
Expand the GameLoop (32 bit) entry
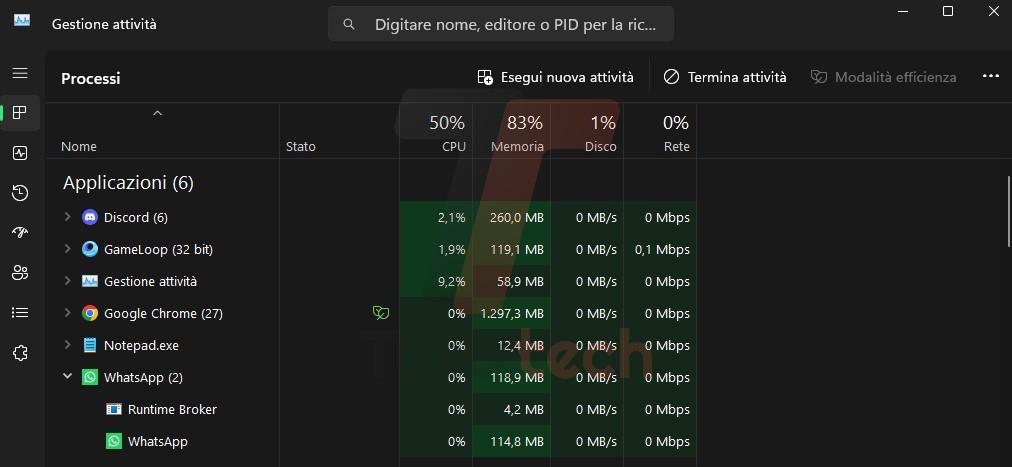(67, 249)
